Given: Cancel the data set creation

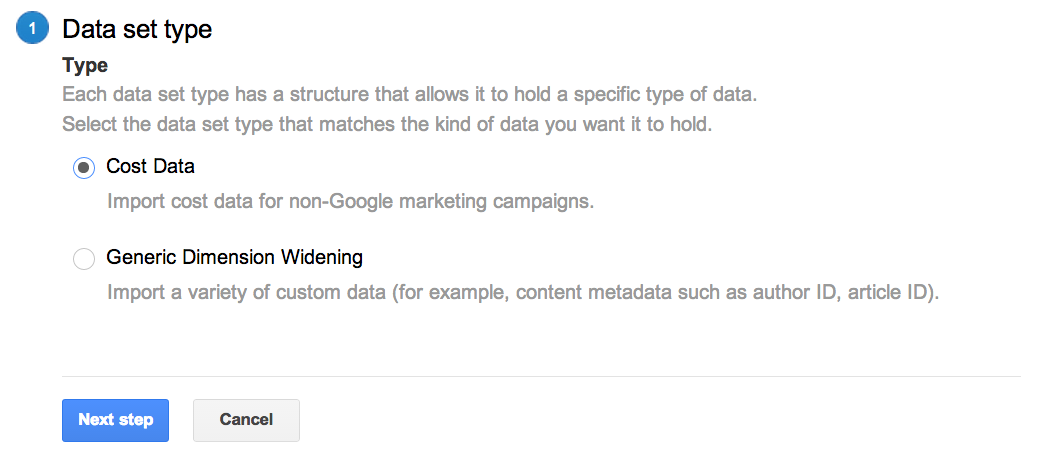Looking at the screenshot, I should 246,420.
